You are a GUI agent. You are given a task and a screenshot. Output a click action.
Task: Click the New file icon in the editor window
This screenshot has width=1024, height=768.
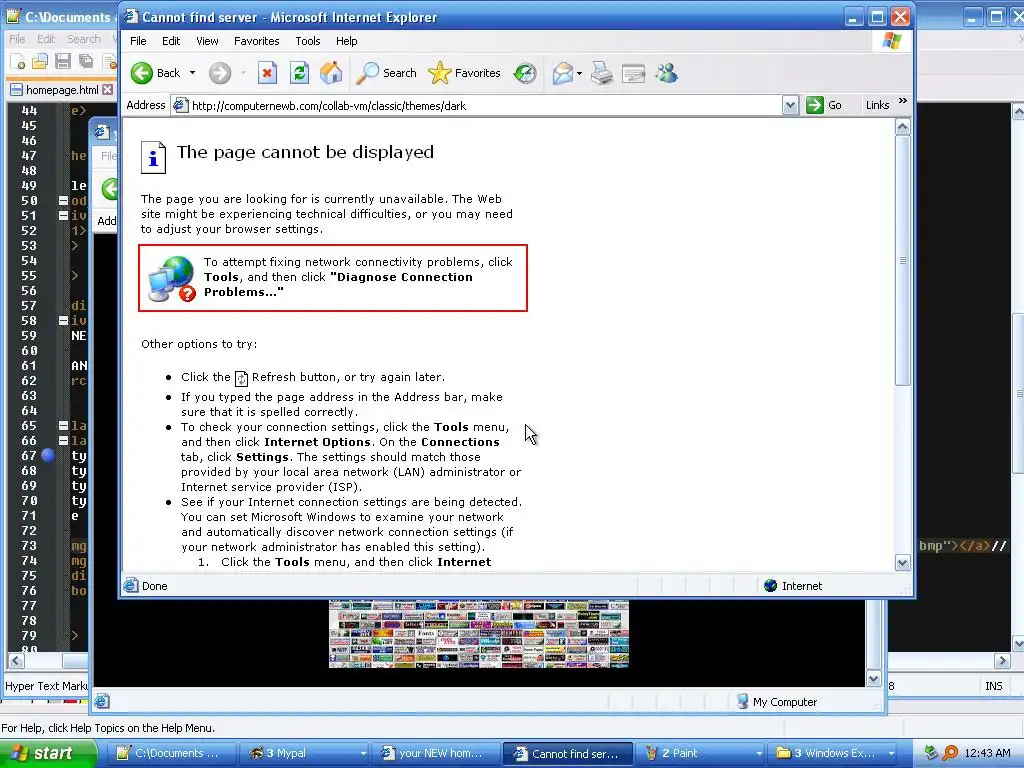[18, 62]
